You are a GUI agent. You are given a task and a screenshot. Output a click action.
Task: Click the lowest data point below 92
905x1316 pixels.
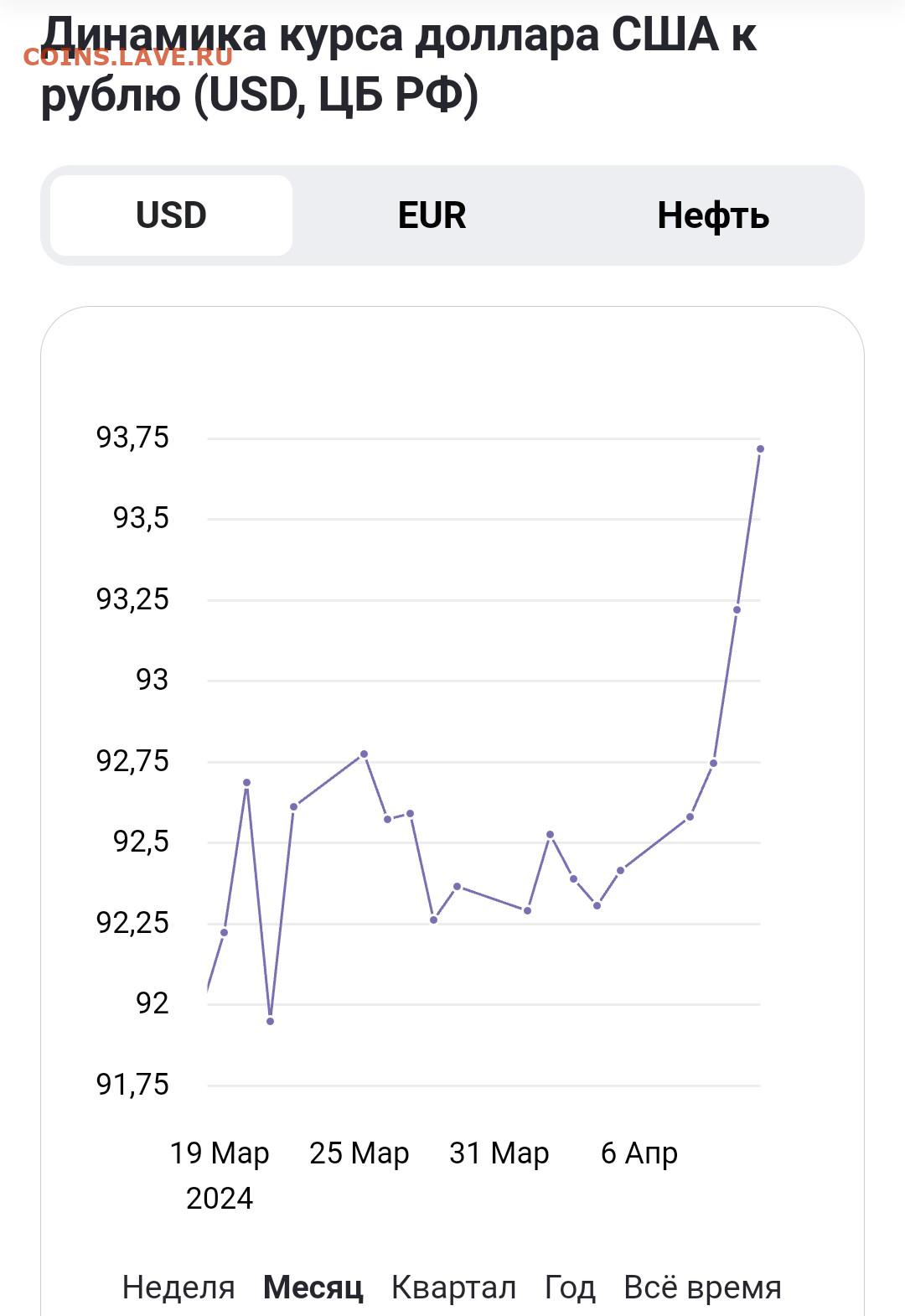pyautogui.click(x=270, y=1021)
